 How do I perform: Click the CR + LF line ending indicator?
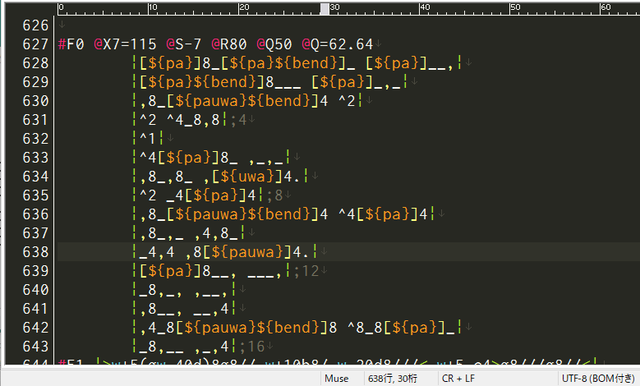pyautogui.click(x=458, y=379)
